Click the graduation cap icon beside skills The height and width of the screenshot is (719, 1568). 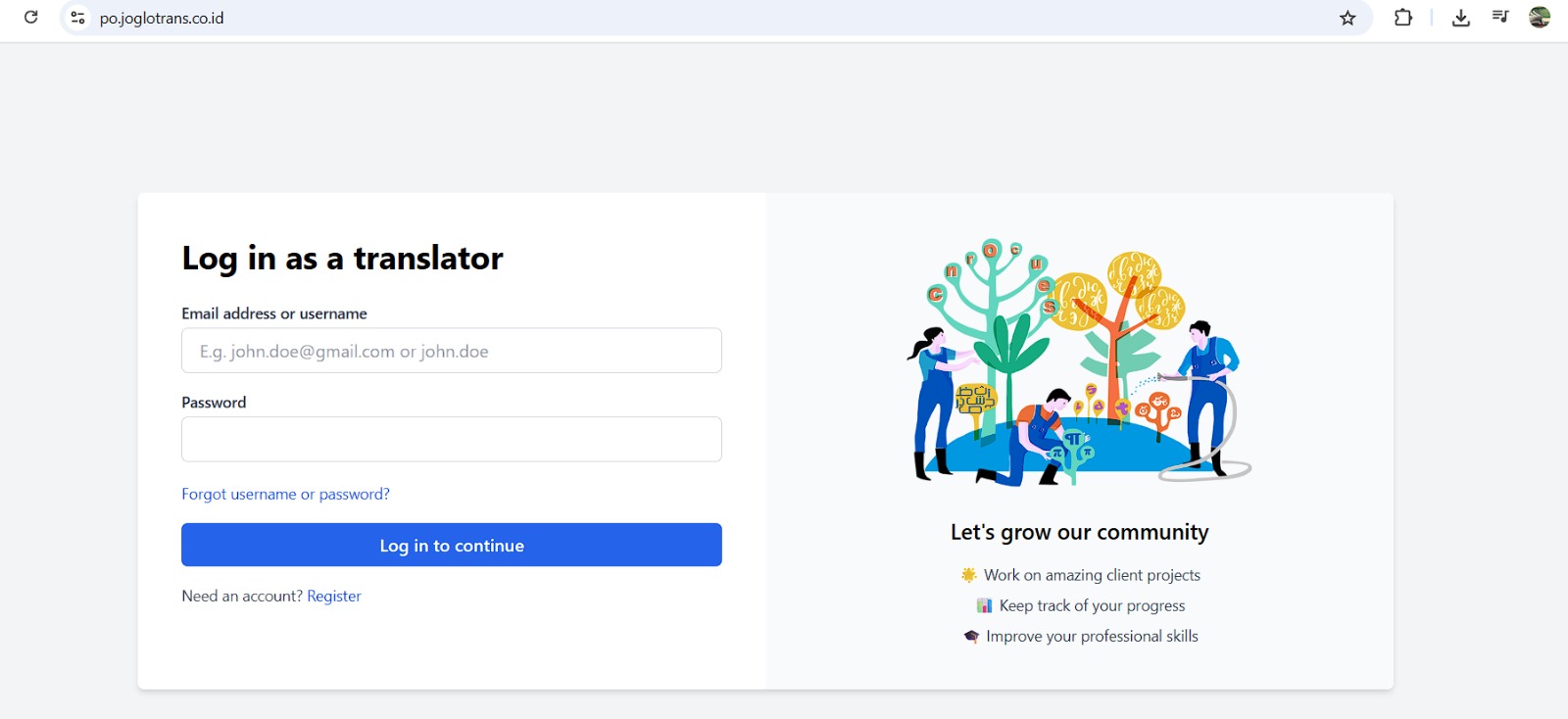pyautogui.click(x=971, y=637)
